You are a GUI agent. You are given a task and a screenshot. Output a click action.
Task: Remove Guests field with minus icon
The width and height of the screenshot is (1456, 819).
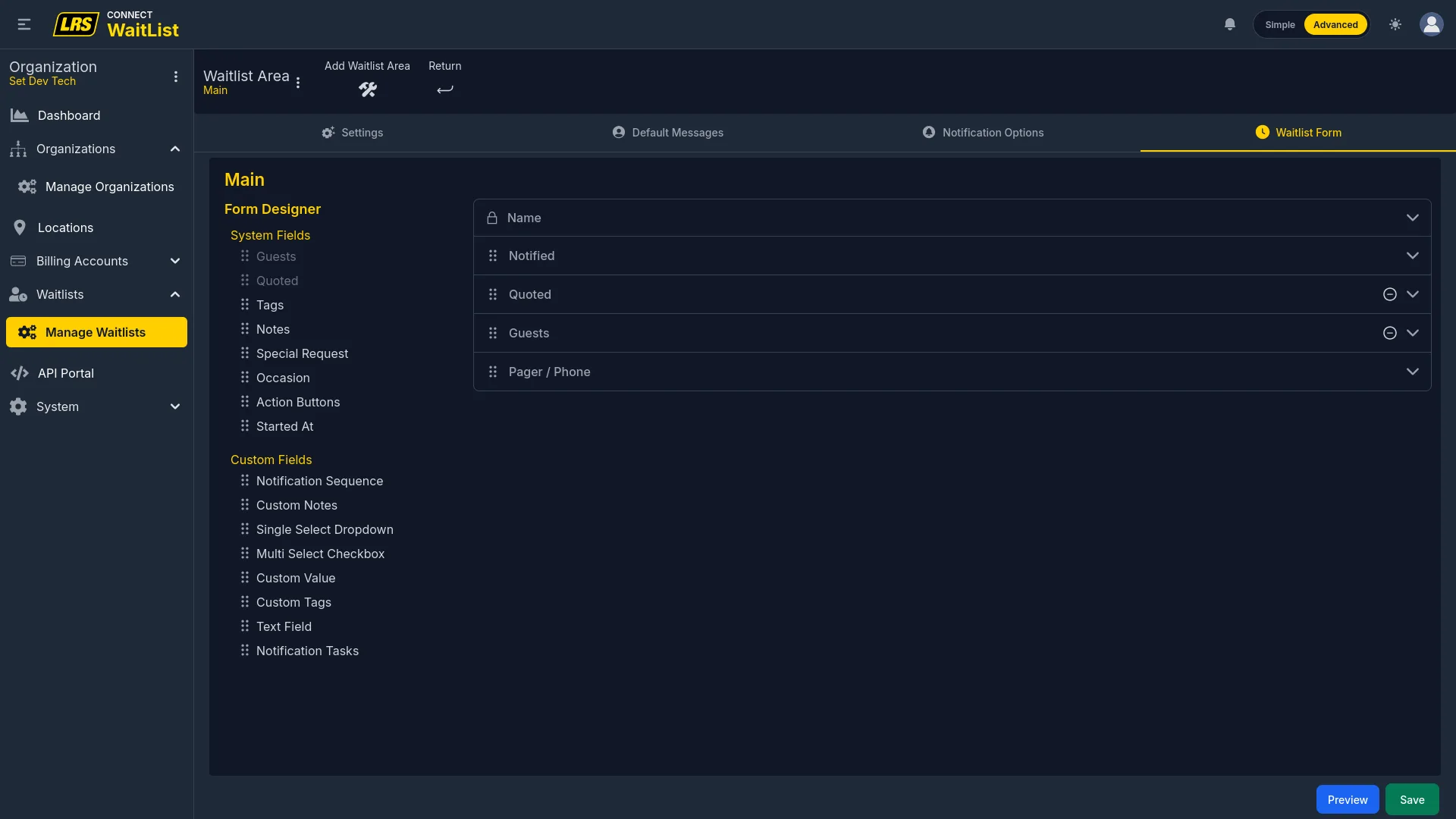point(1390,333)
